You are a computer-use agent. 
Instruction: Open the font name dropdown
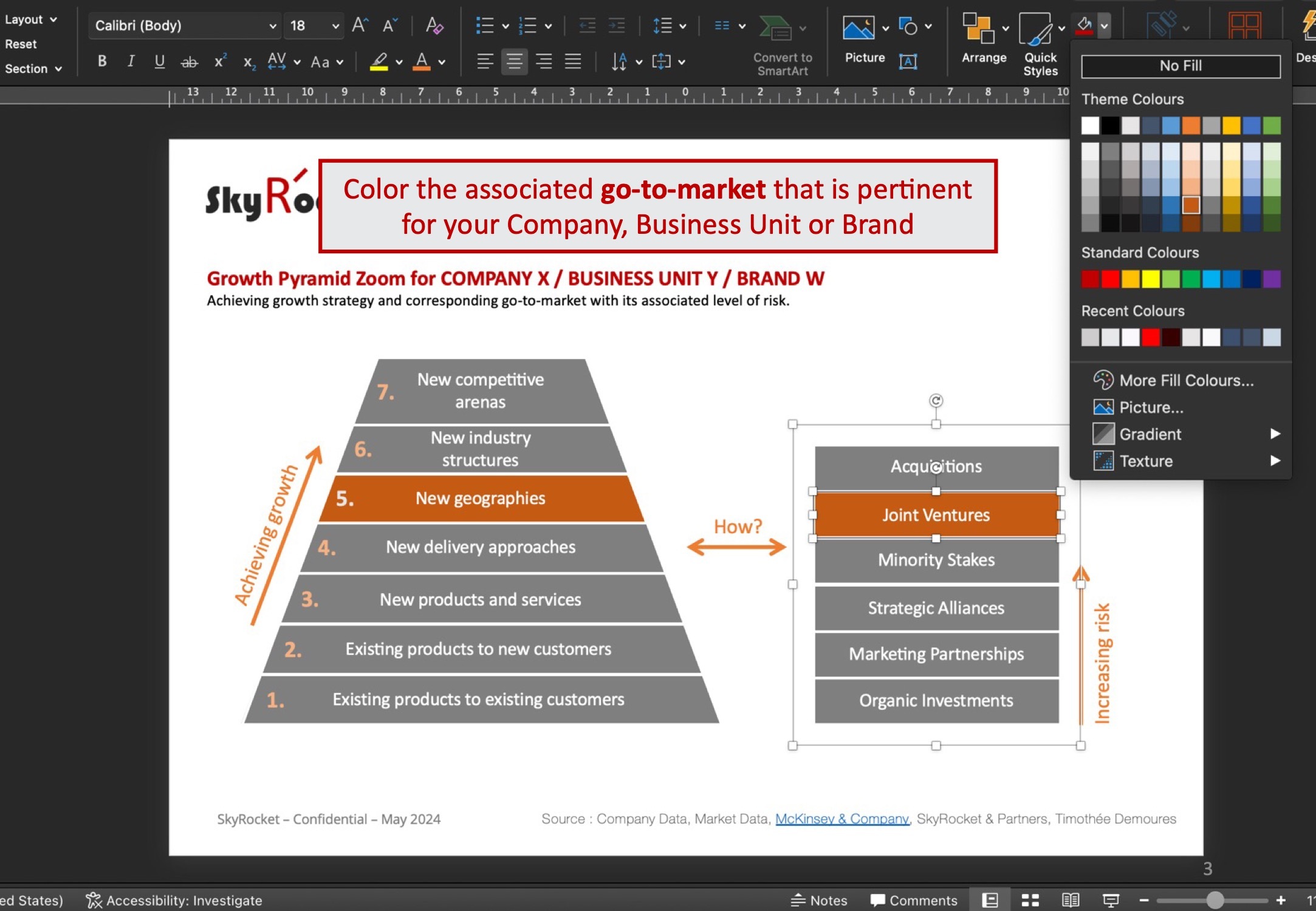[273, 26]
